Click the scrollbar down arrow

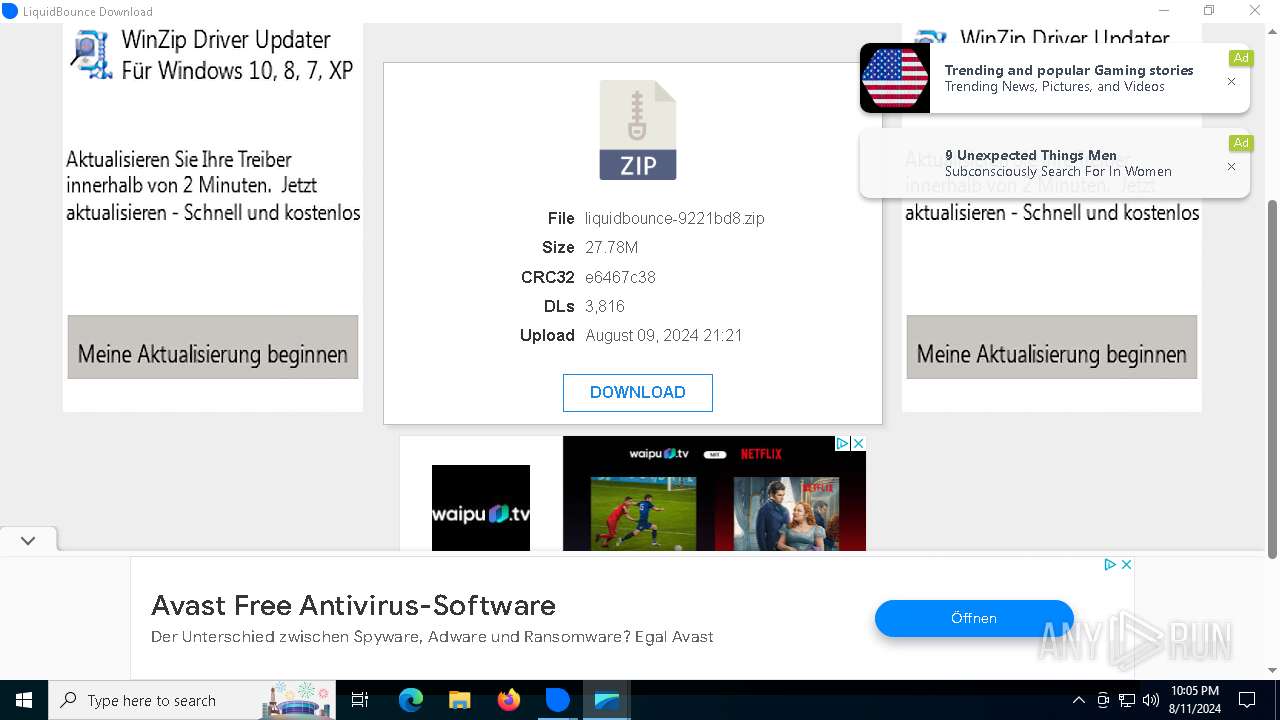[x=1272, y=671]
